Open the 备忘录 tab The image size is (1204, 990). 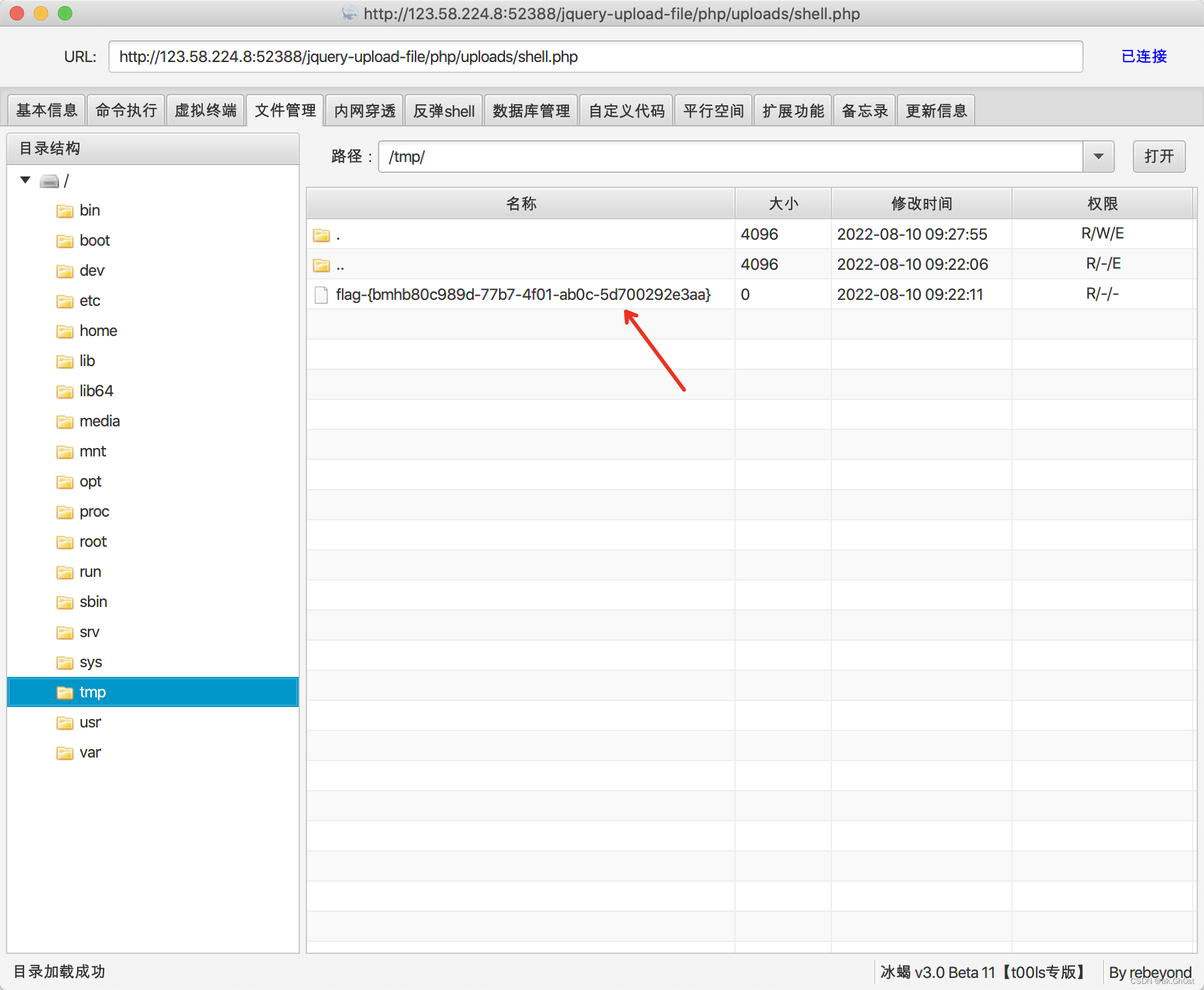(865, 111)
